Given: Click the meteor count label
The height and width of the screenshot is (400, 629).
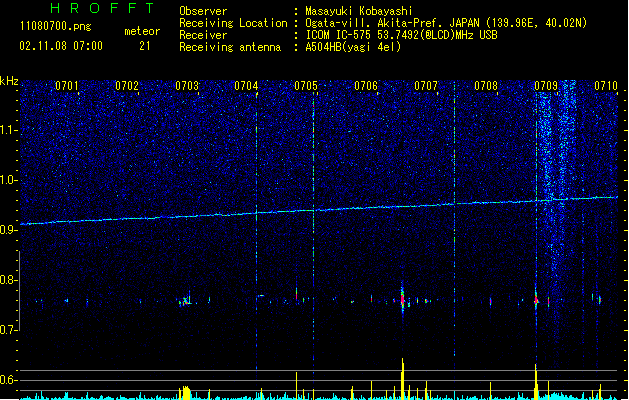Looking at the screenshot, I should click(142, 31).
